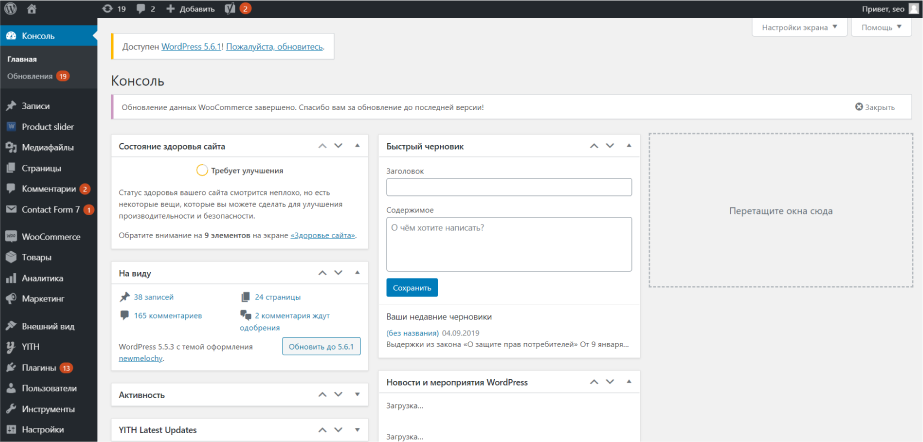Go to WooCommerce menu label
Viewport: 923px width, 442px height.
(51, 237)
